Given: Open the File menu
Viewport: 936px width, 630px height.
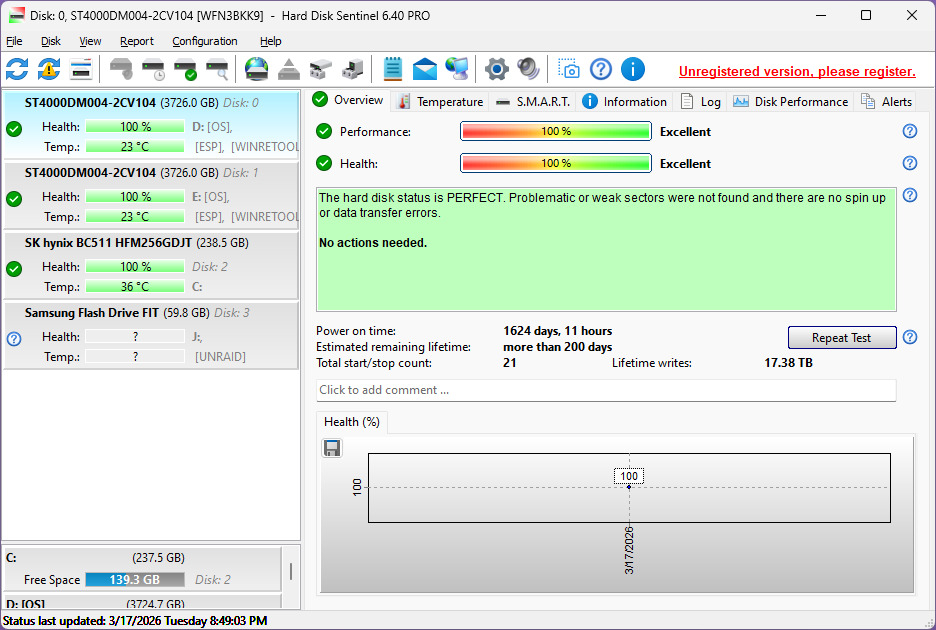Looking at the screenshot, I should click(14, 41).
